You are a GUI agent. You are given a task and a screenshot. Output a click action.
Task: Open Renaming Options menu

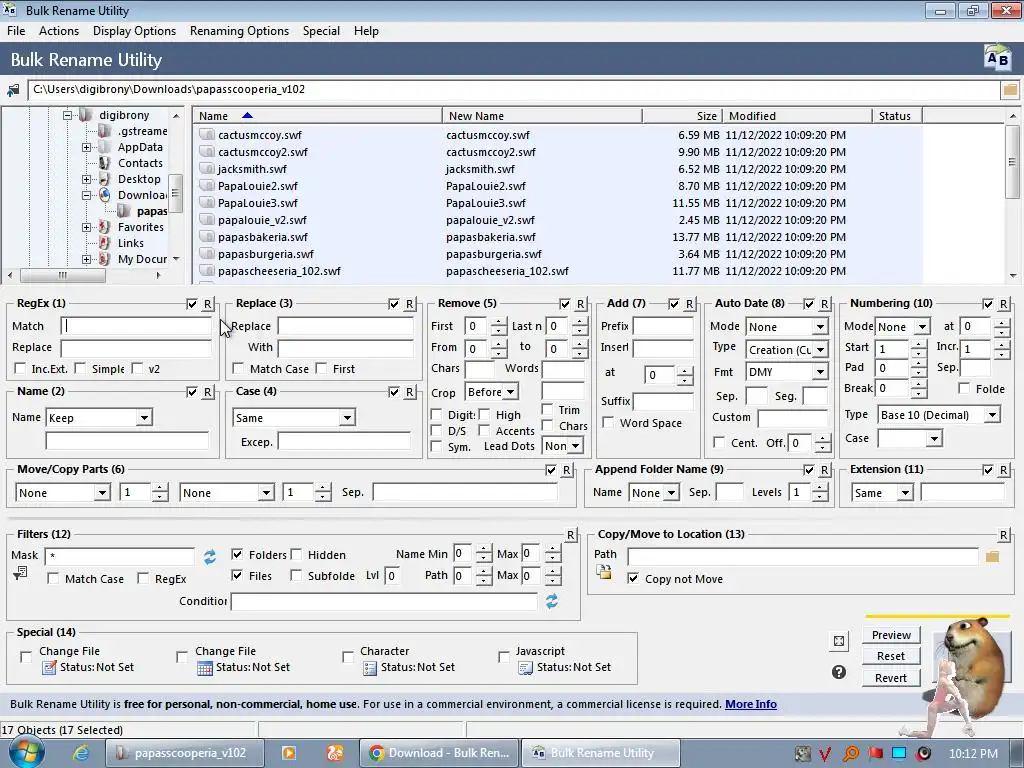coord(239,31)
